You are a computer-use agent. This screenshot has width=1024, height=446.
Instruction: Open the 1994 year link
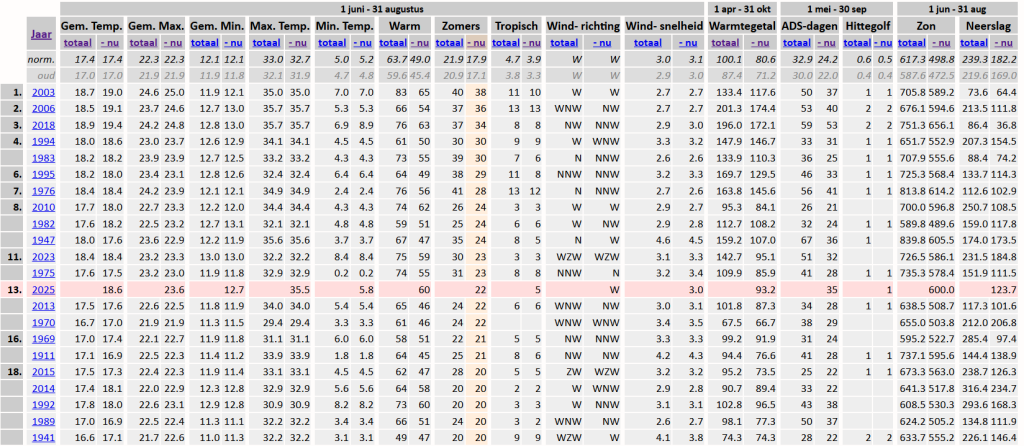pos(44,141)
